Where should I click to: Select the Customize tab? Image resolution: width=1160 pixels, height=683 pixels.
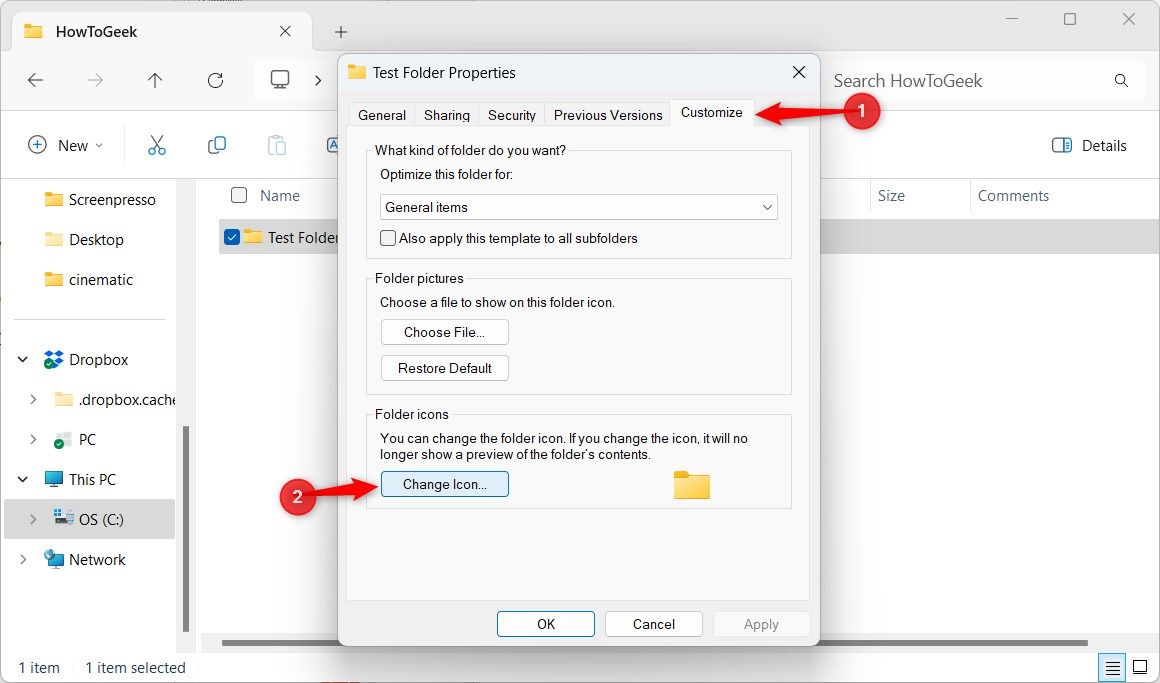click(712, 112)
